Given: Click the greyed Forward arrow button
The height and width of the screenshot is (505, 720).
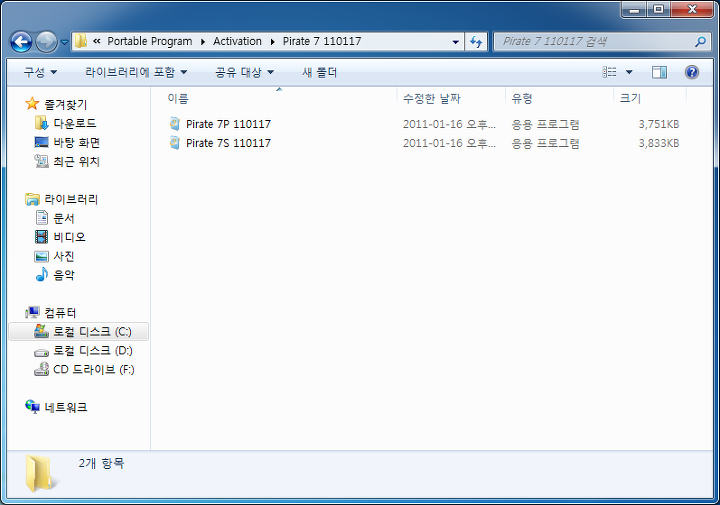Looking at the screenshot, I should point(46,42).
